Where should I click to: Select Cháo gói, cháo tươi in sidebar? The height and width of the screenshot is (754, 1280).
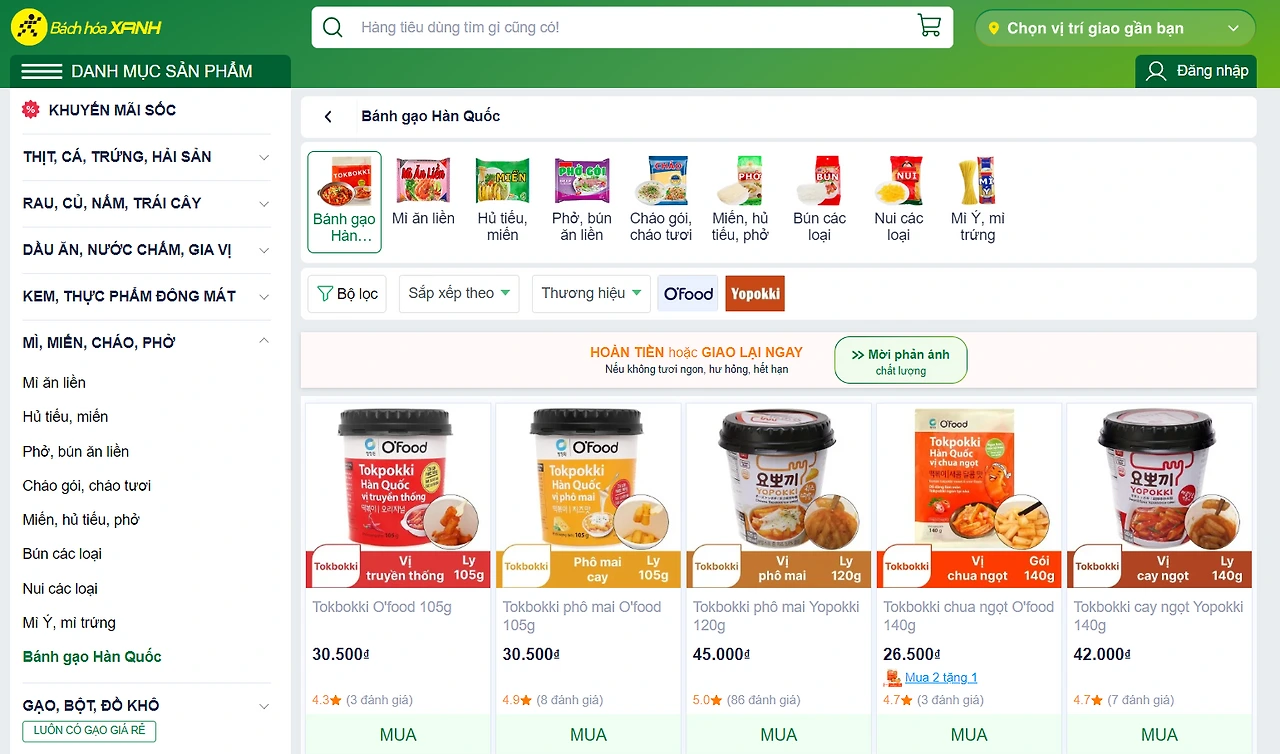tap(87, 486)
